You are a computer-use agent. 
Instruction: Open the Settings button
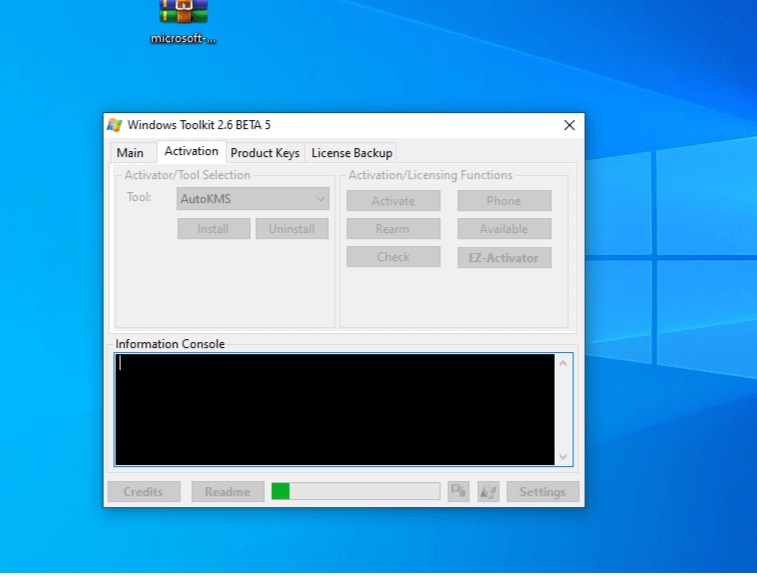pos(542,491)
